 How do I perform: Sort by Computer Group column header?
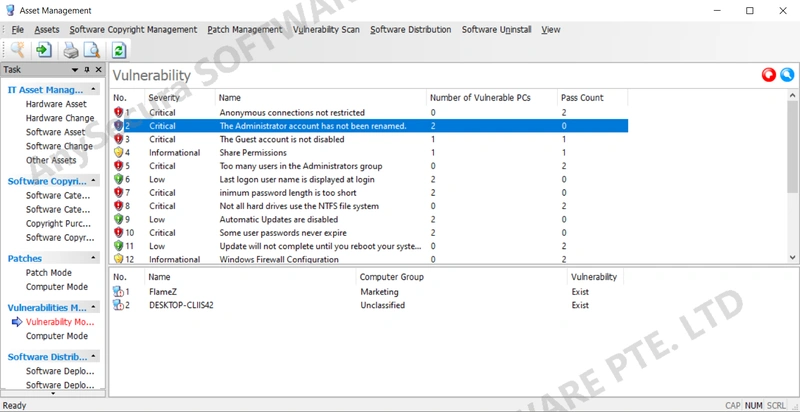point(461,277)
